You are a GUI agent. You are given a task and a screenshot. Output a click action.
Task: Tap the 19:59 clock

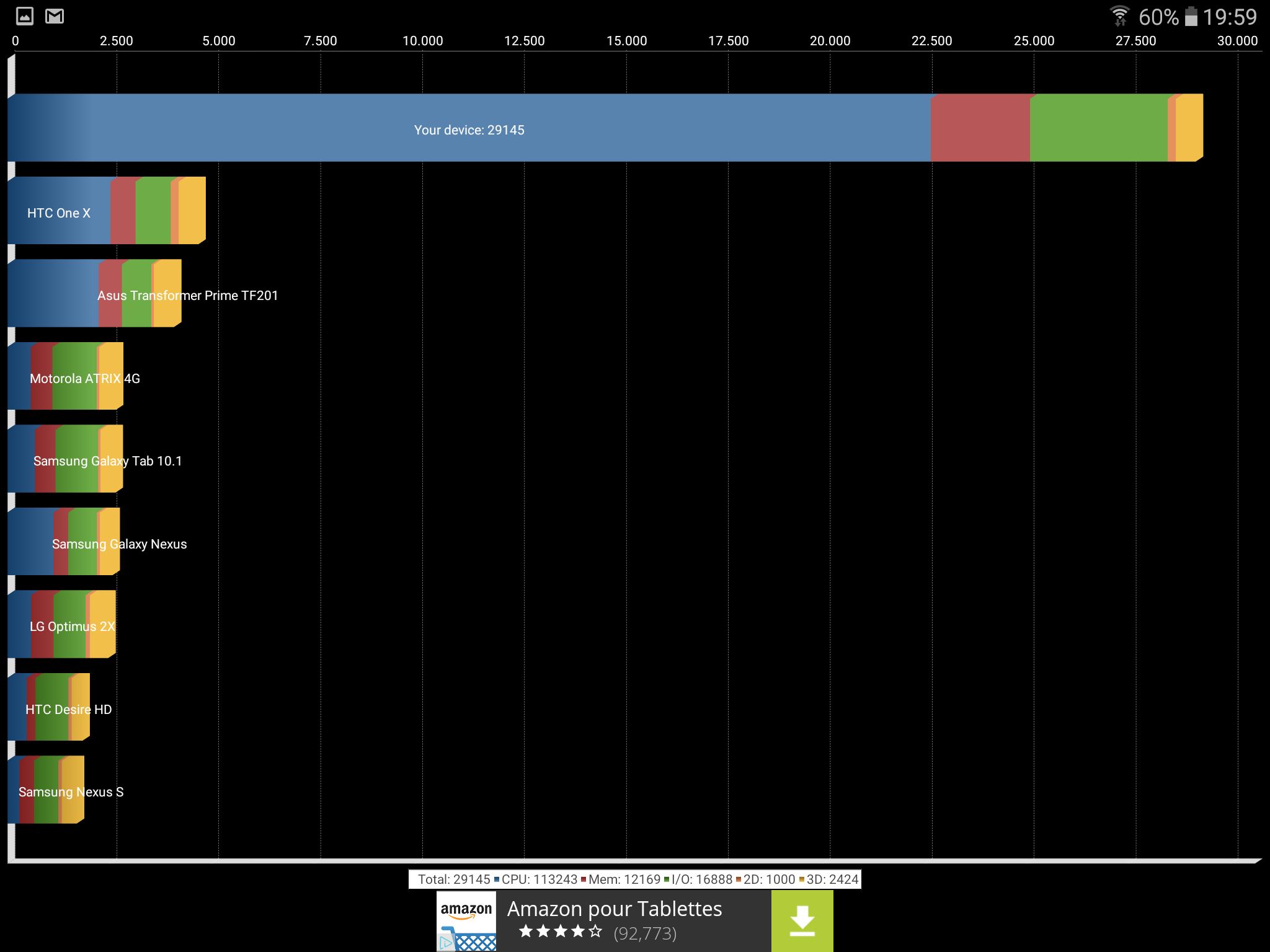click(x=1230, y=17)
